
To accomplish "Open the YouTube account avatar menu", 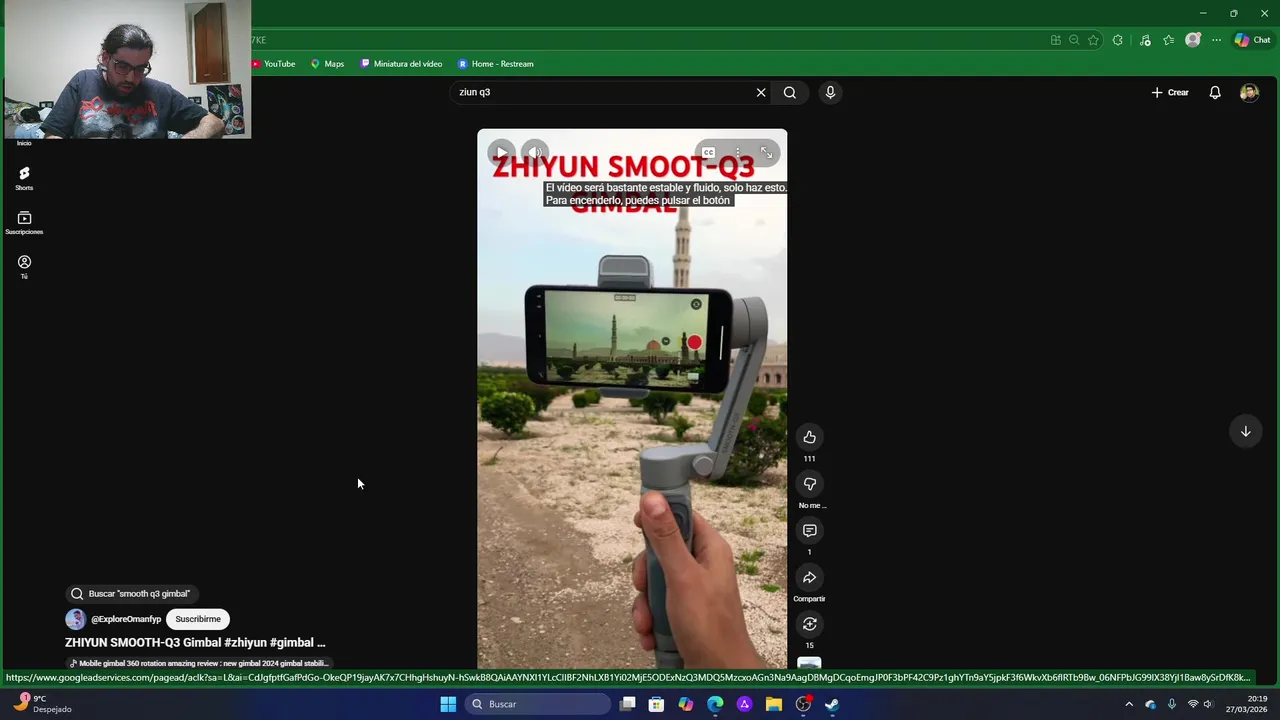I will (1249, 92).
